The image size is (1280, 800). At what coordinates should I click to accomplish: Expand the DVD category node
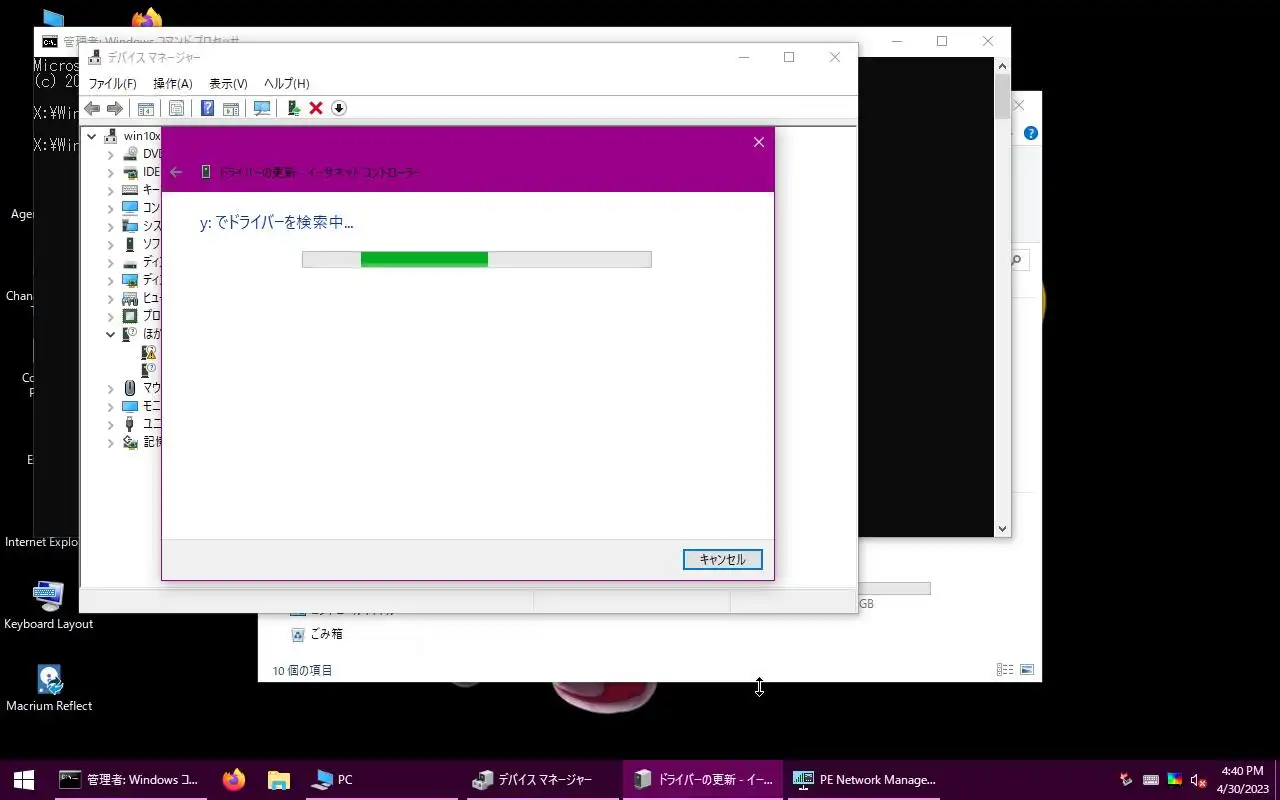tap(111, 154)
